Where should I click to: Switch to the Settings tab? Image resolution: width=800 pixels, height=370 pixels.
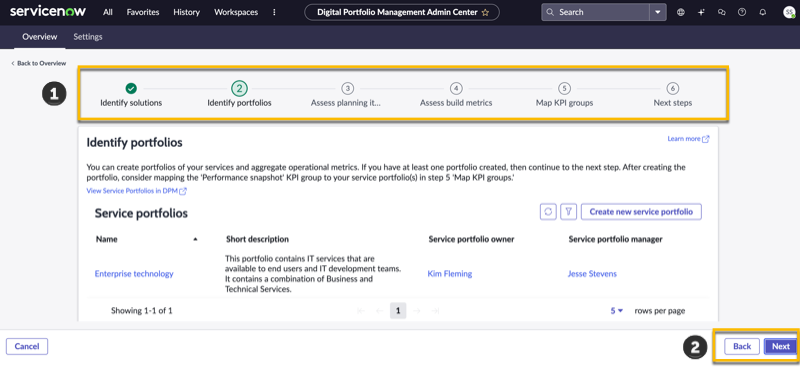(88, 37)
